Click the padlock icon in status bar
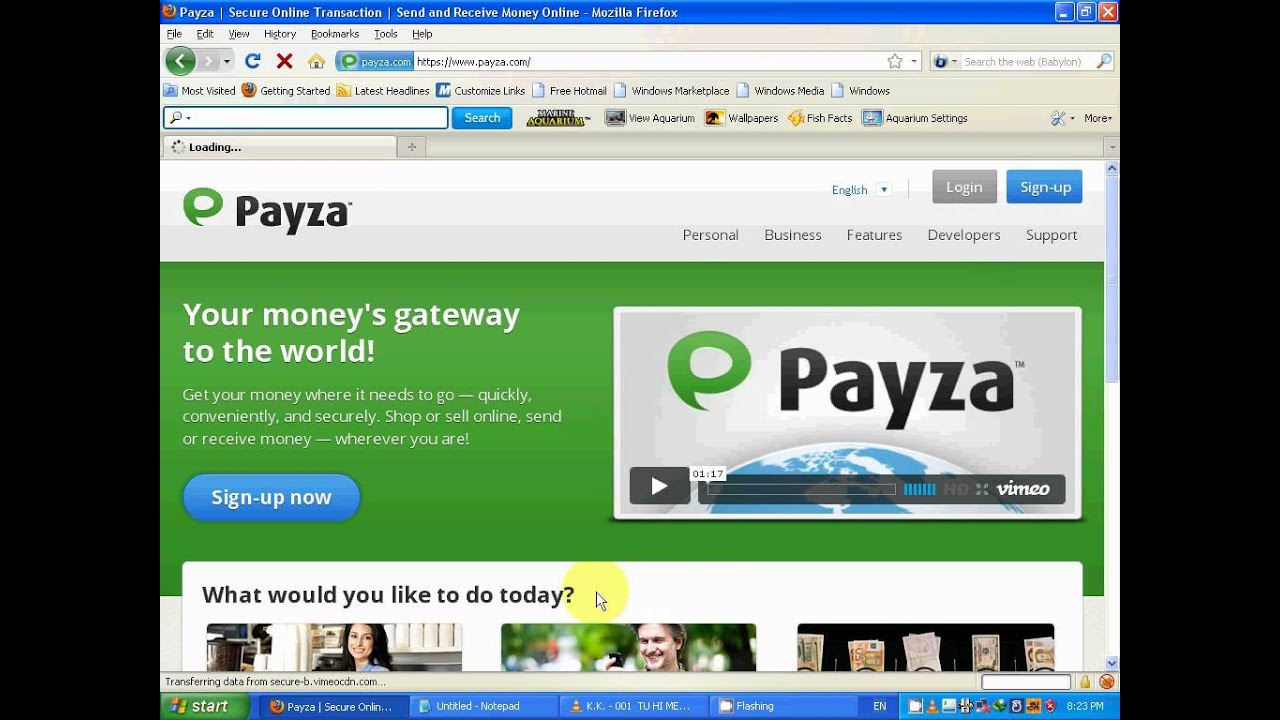Screen dimensions: 1280x720 (1085, 682)
